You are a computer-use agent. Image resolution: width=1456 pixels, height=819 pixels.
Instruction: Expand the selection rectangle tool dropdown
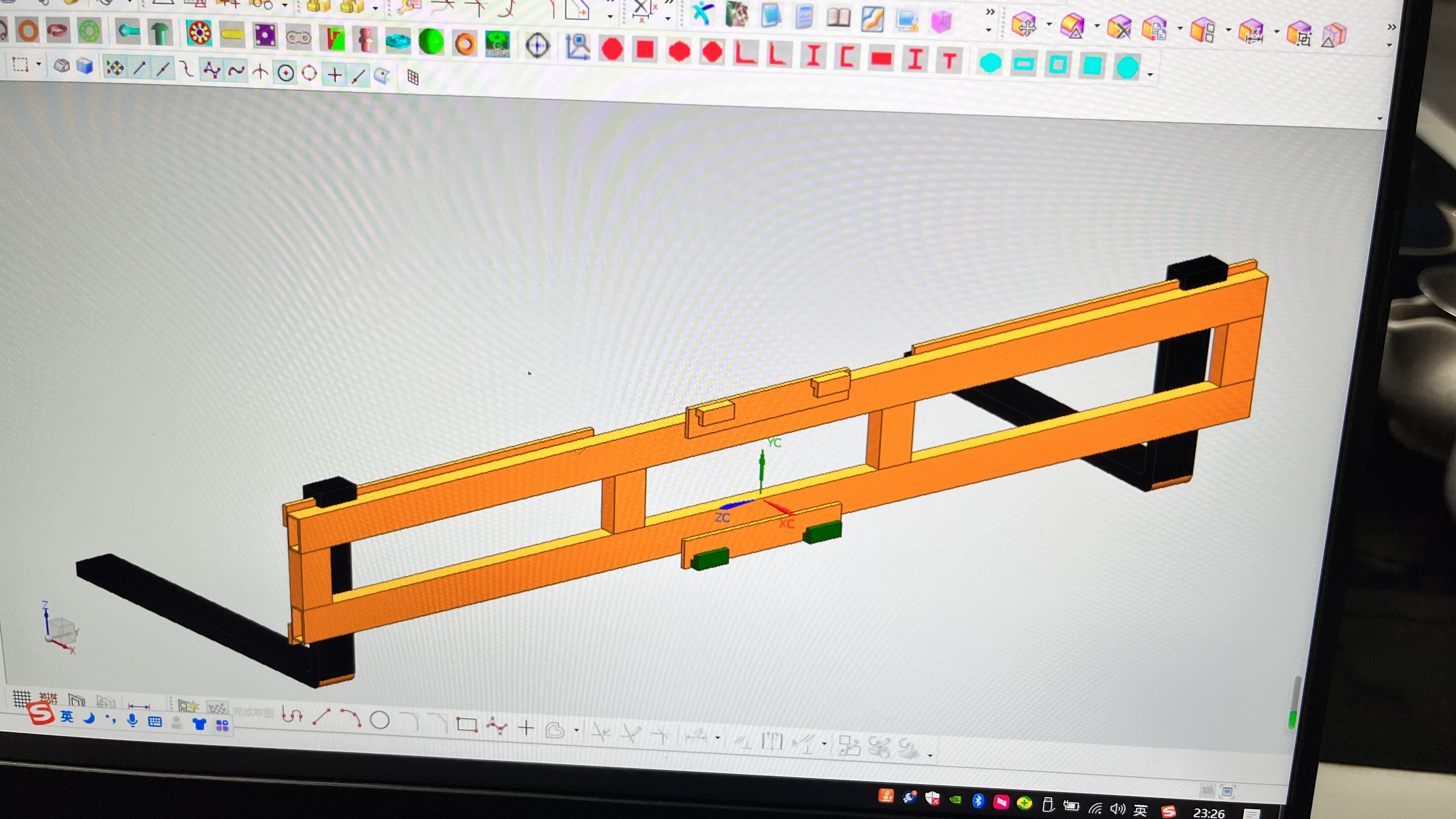coord(38,64)
